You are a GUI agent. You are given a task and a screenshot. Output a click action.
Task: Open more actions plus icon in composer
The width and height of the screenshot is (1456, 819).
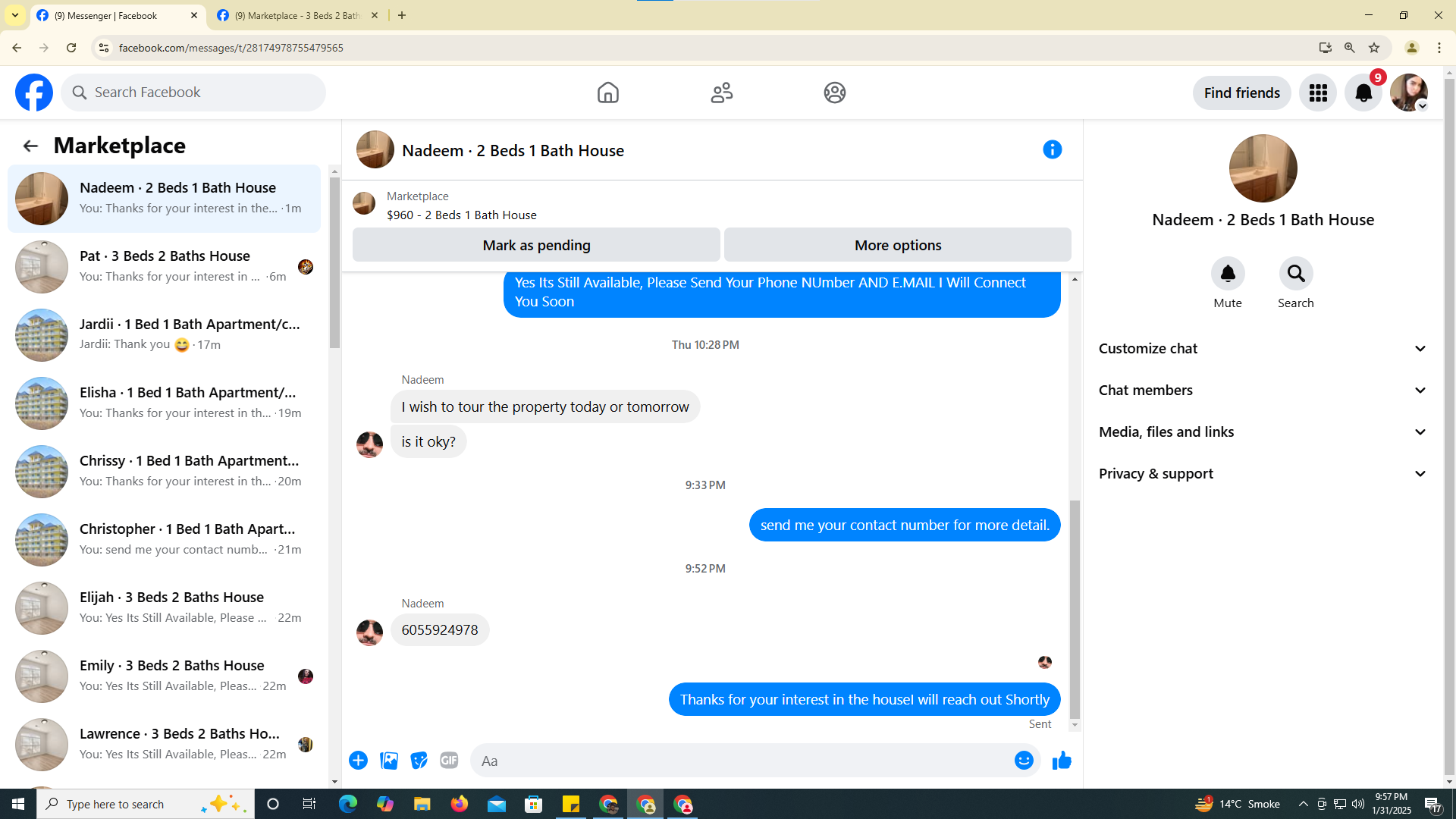358,761
